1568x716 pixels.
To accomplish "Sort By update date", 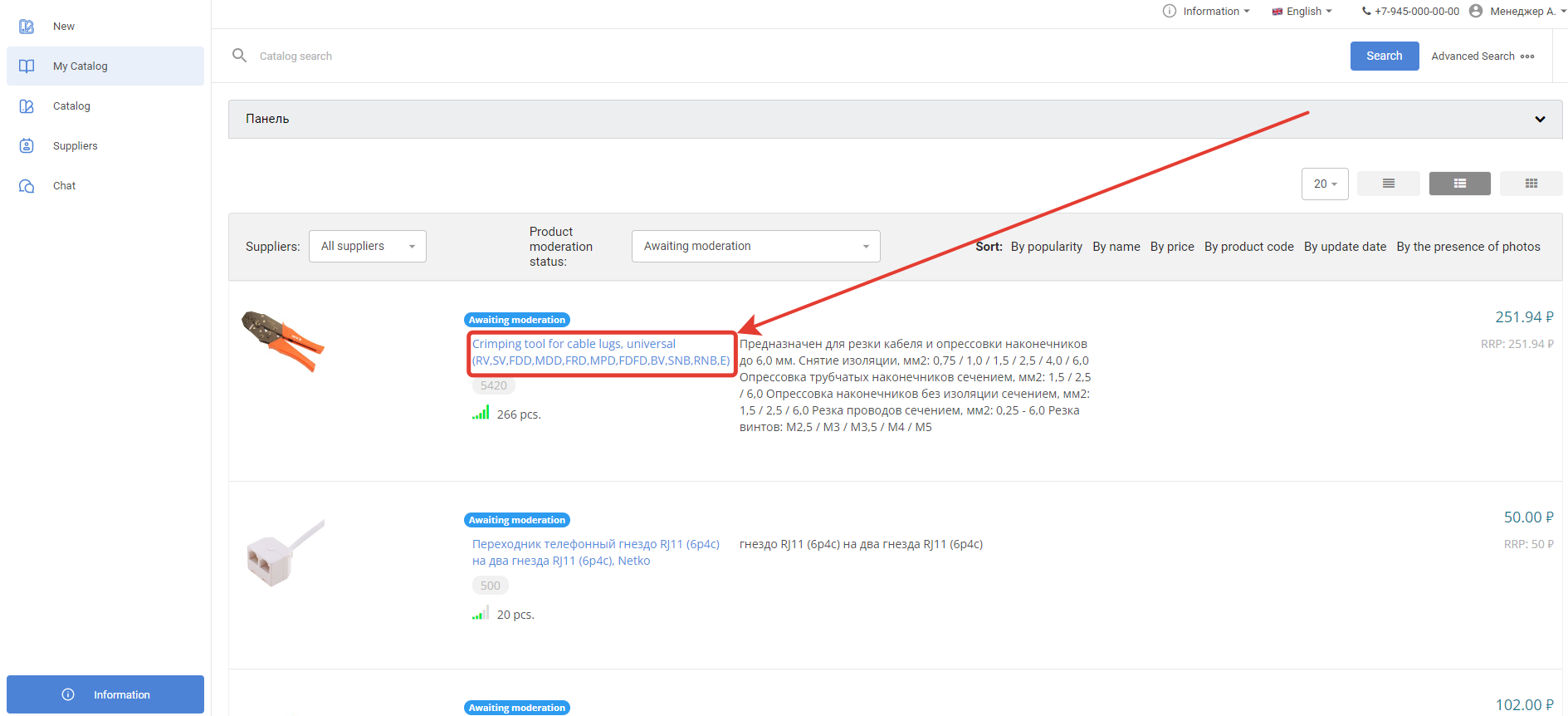I will 1345,247.
